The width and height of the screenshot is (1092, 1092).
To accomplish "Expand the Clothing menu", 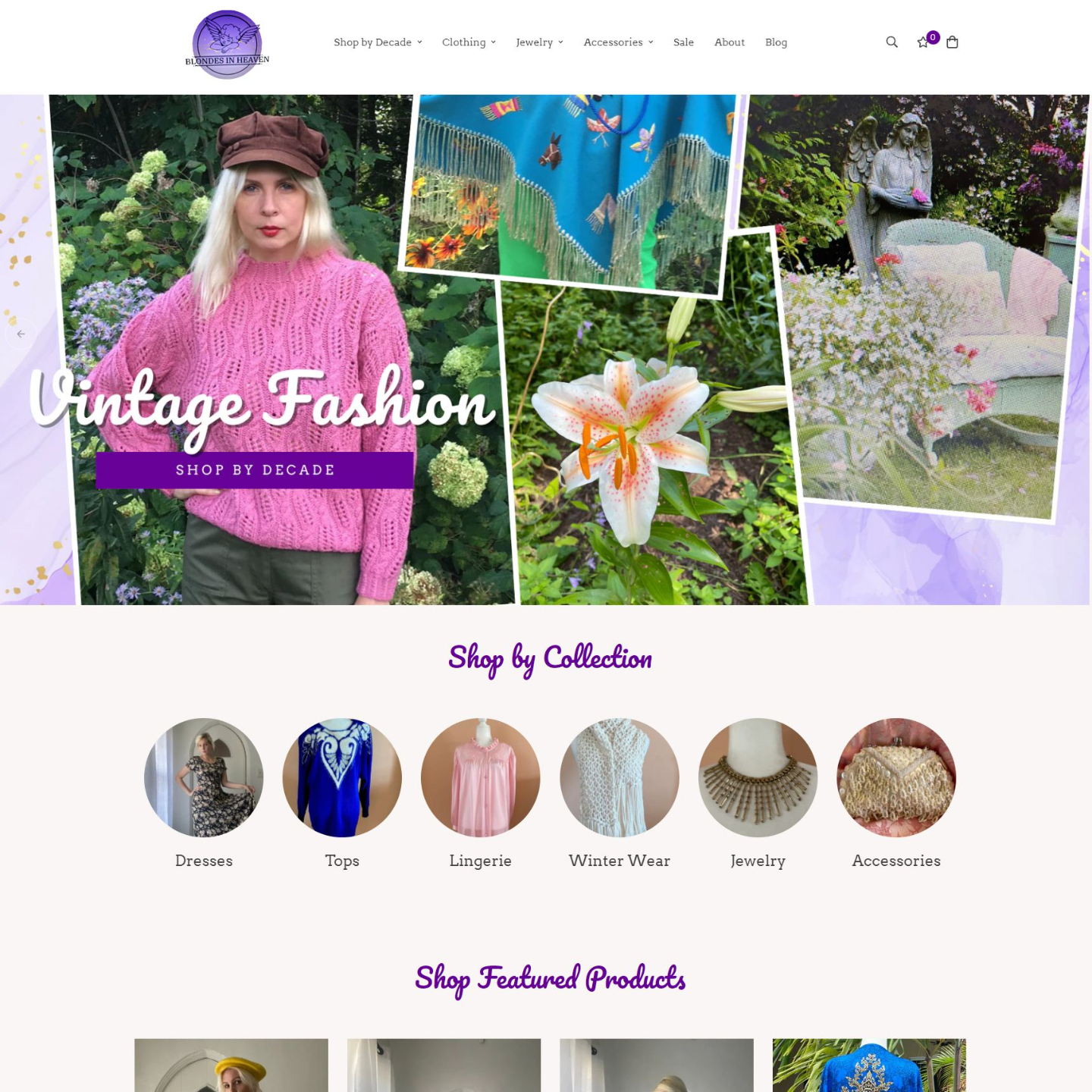I will (x=469, y=42).
